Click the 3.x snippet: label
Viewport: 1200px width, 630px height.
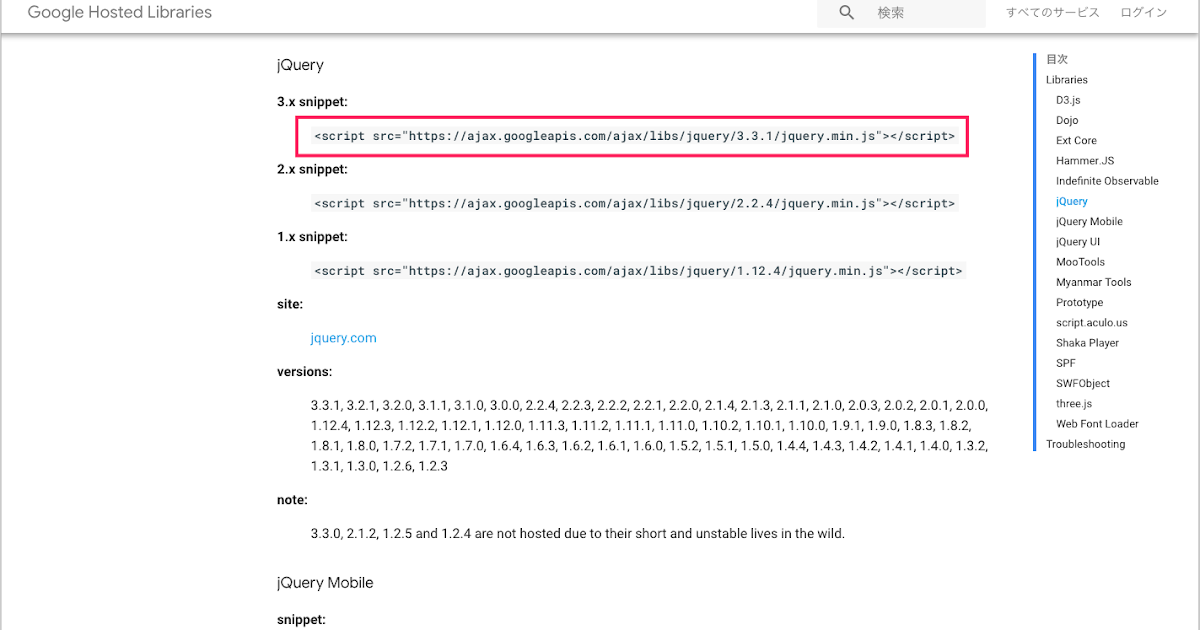coord(312,102)
